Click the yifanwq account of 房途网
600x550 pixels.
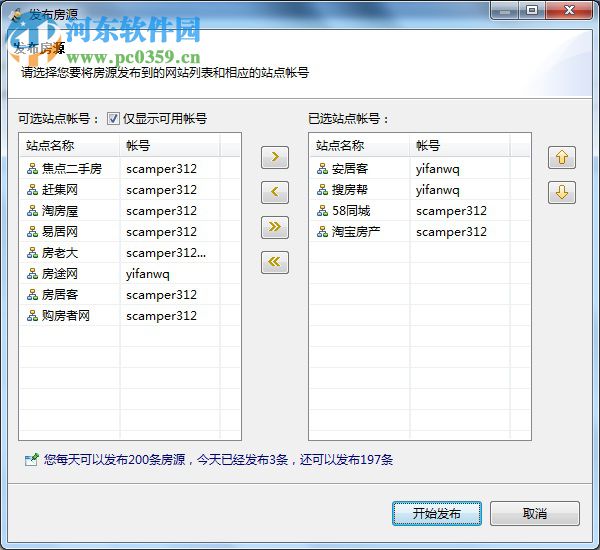pyautogui.click(x=148, y=274)
